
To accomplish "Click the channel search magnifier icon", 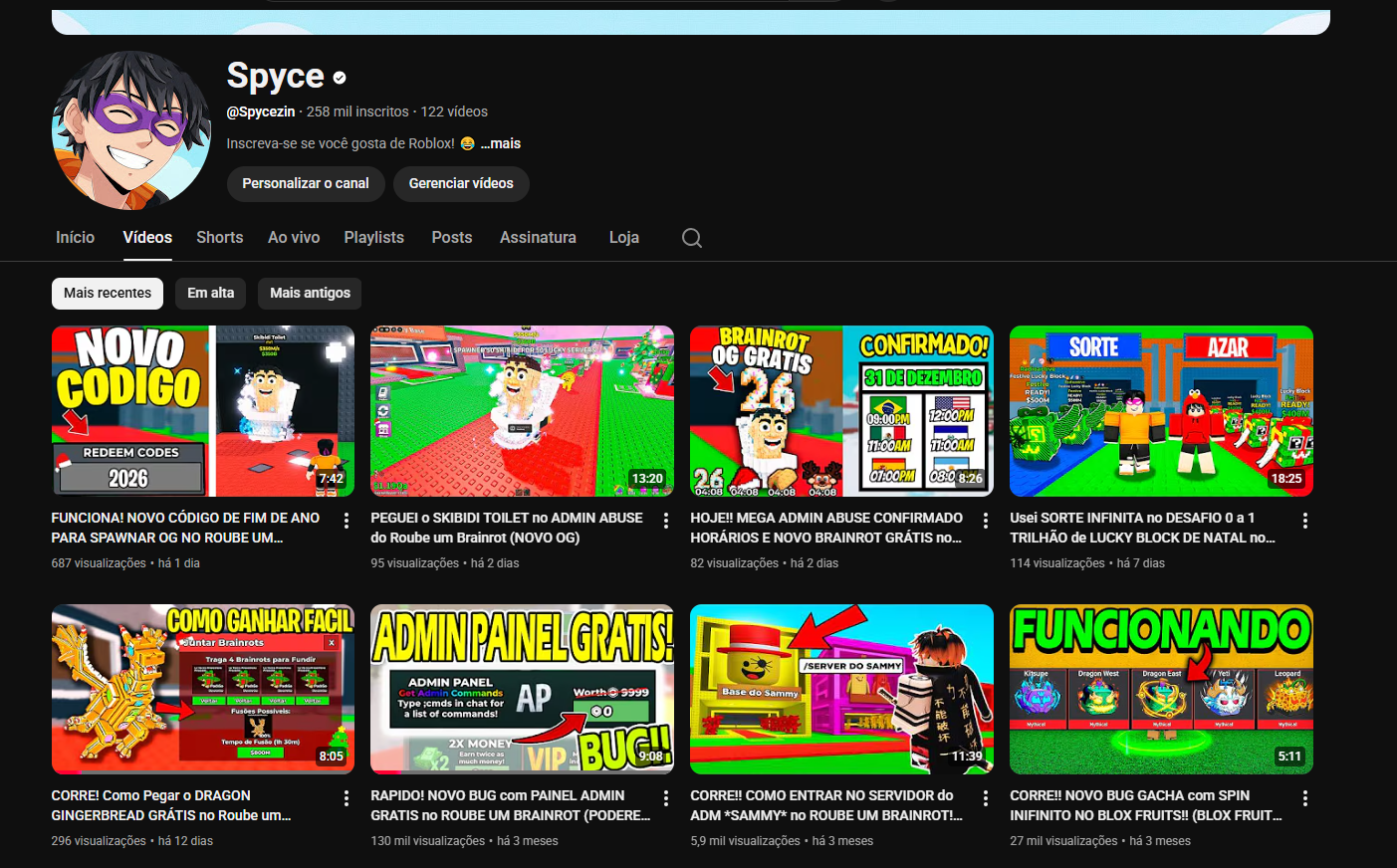I will 692,238.
